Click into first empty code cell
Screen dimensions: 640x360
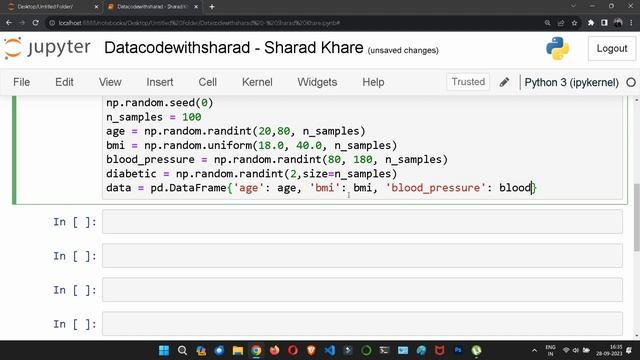coord(362,222)
